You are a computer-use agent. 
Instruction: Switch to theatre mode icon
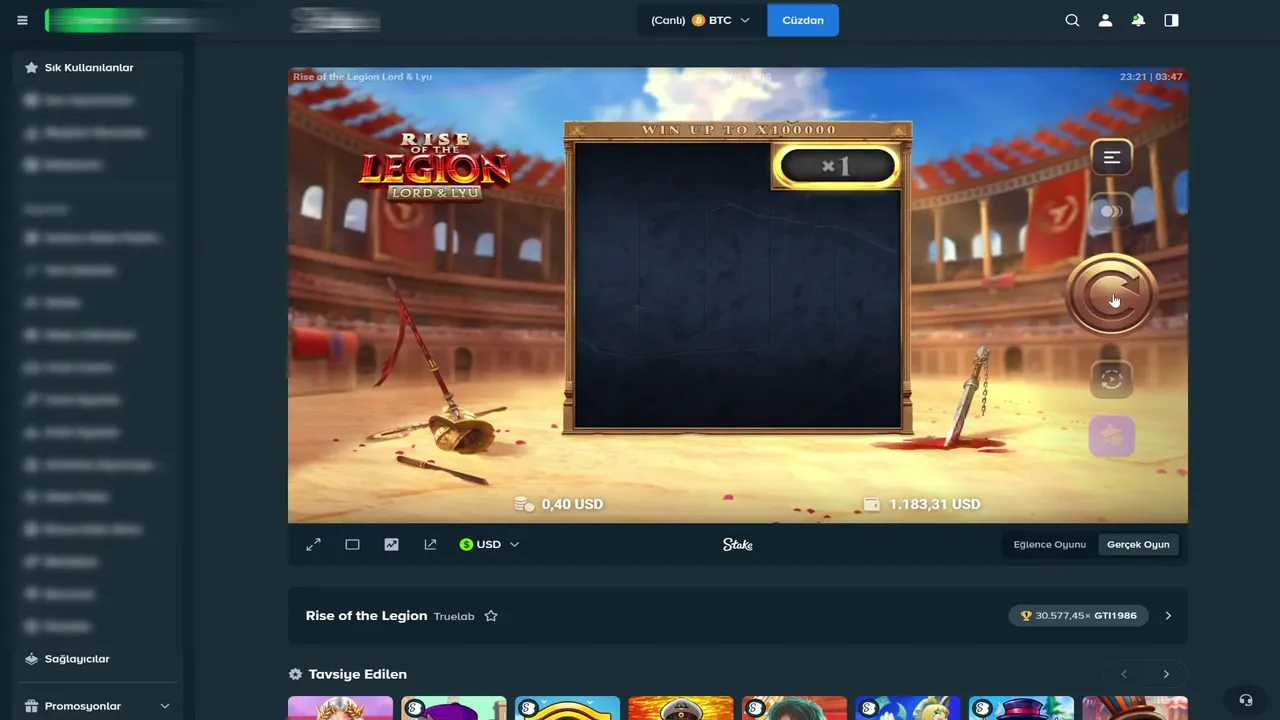pyautogui.click(x=352, y=544)
